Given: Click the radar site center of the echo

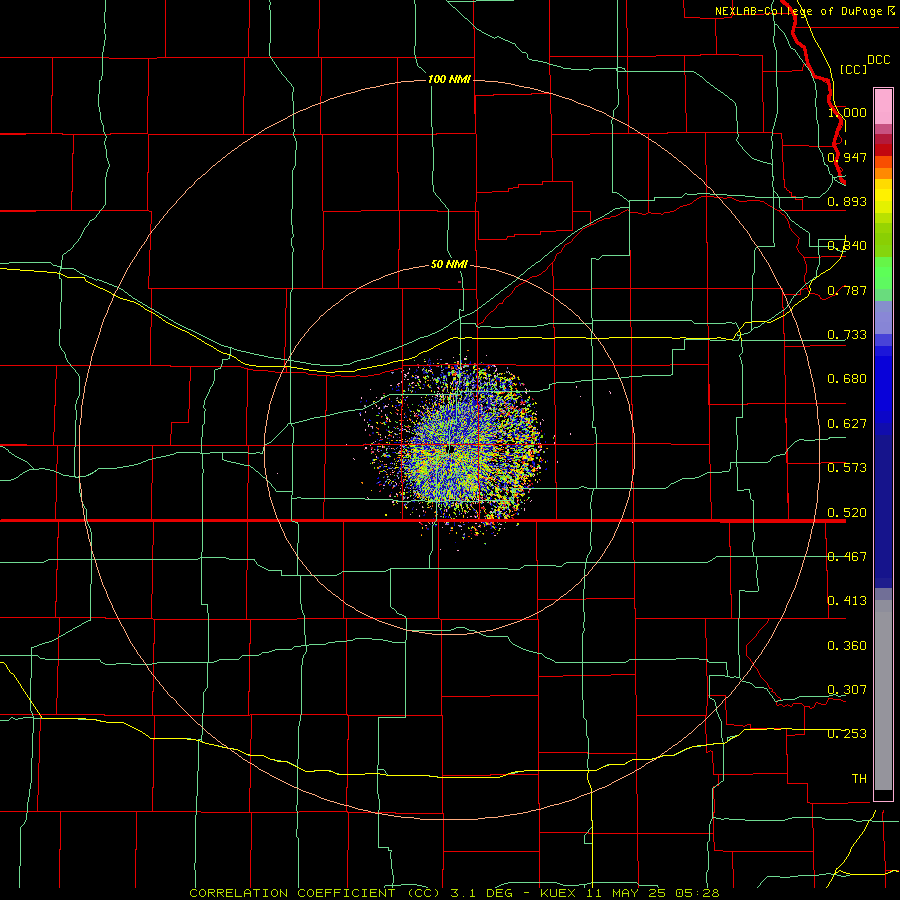Looking at the screenshot, I should [x=451, y=449].
